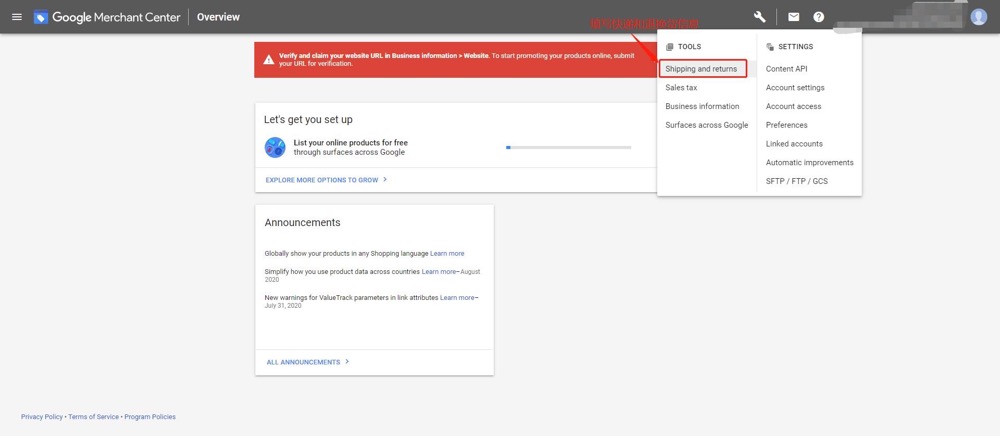Open the mail notifications icon
Screen dimensions: 1000x436
click(x=793, y=17)
